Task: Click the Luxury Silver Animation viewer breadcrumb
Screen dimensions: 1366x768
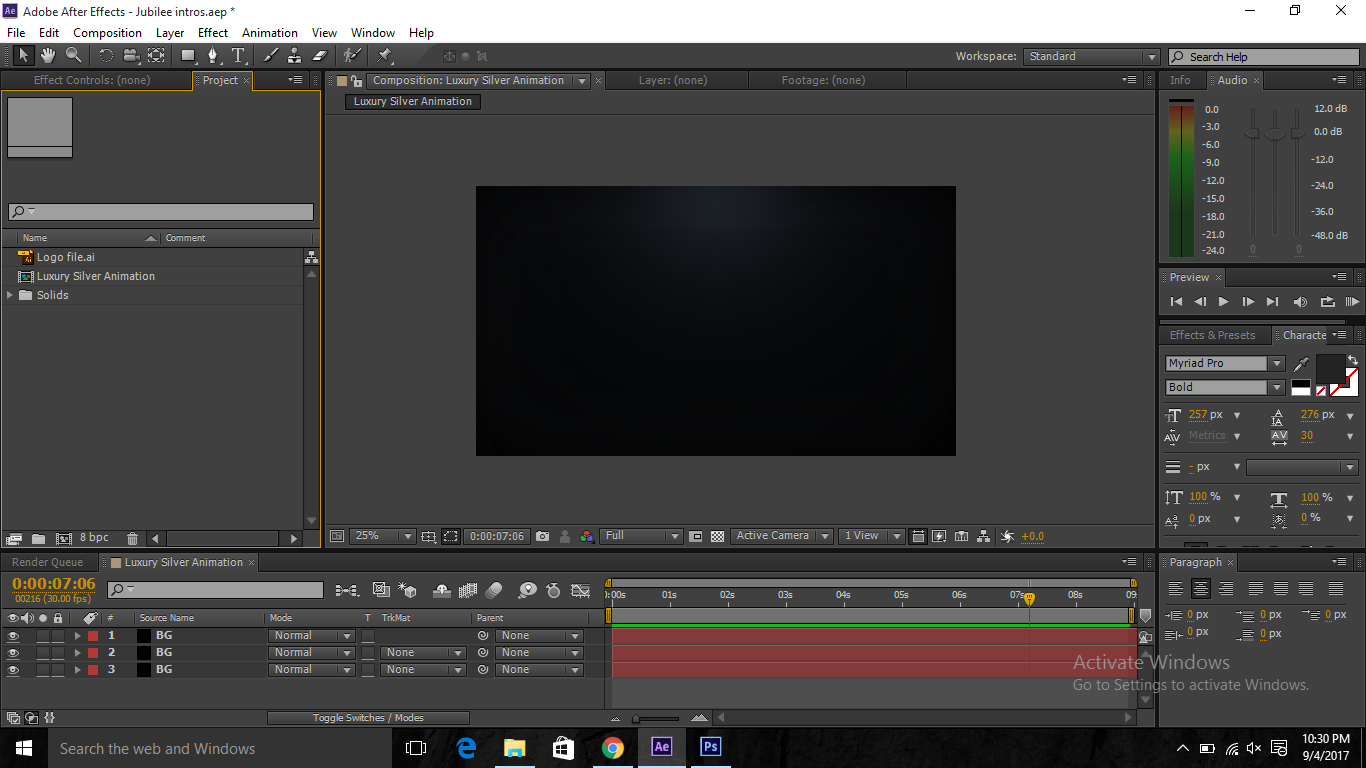Action: coord(413,102)
